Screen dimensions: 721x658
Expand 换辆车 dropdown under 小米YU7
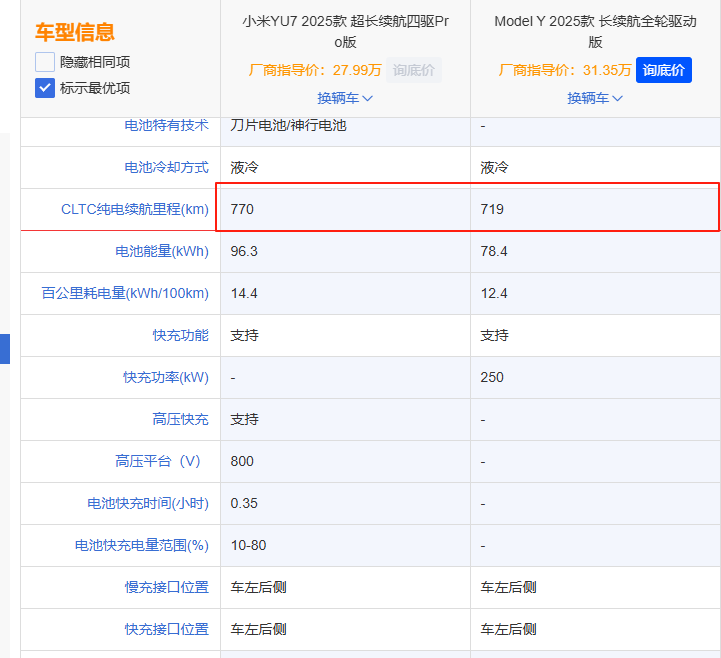[x=345, y=98]
